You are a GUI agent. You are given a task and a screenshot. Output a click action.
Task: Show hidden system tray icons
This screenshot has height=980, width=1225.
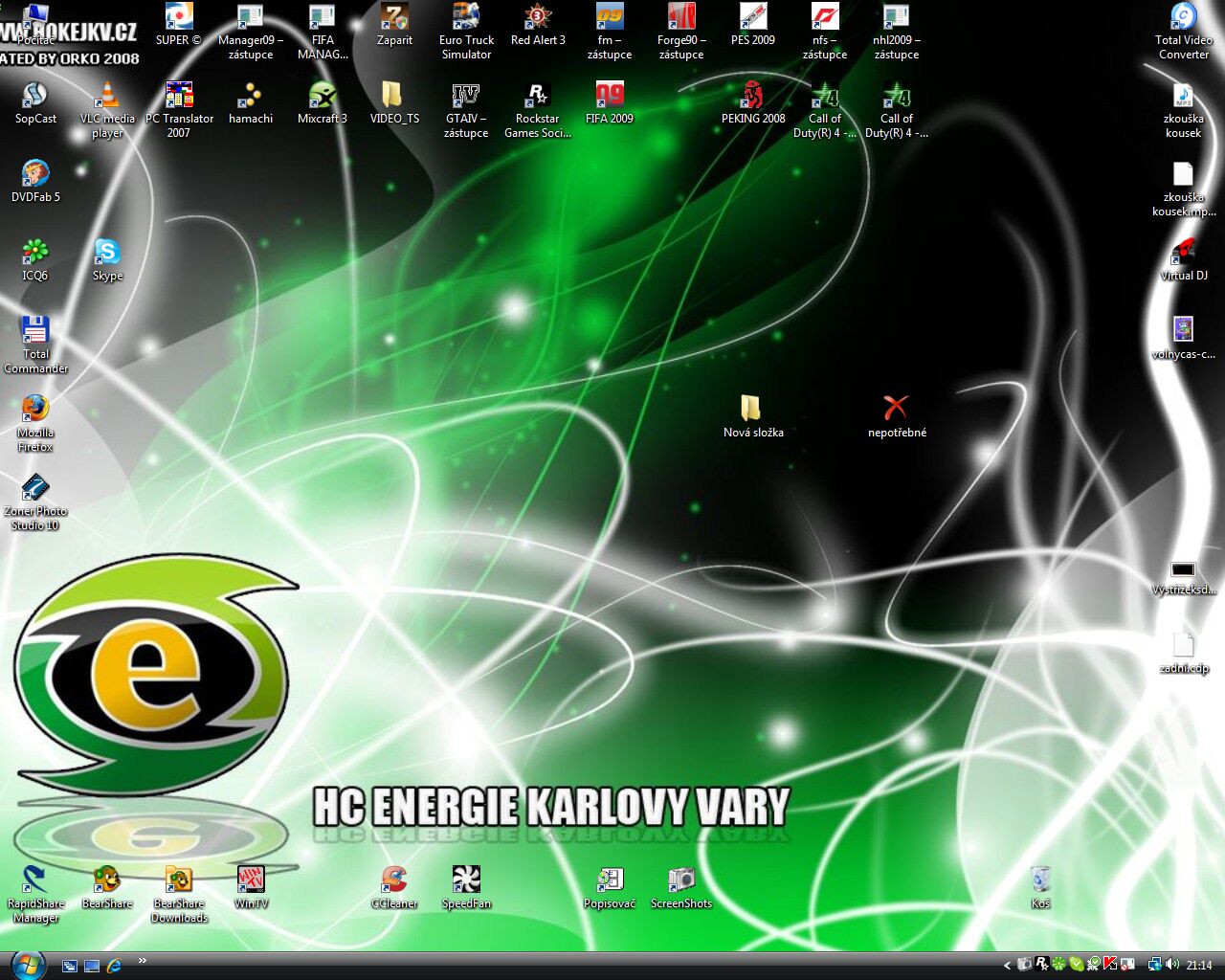point(1007,966)
